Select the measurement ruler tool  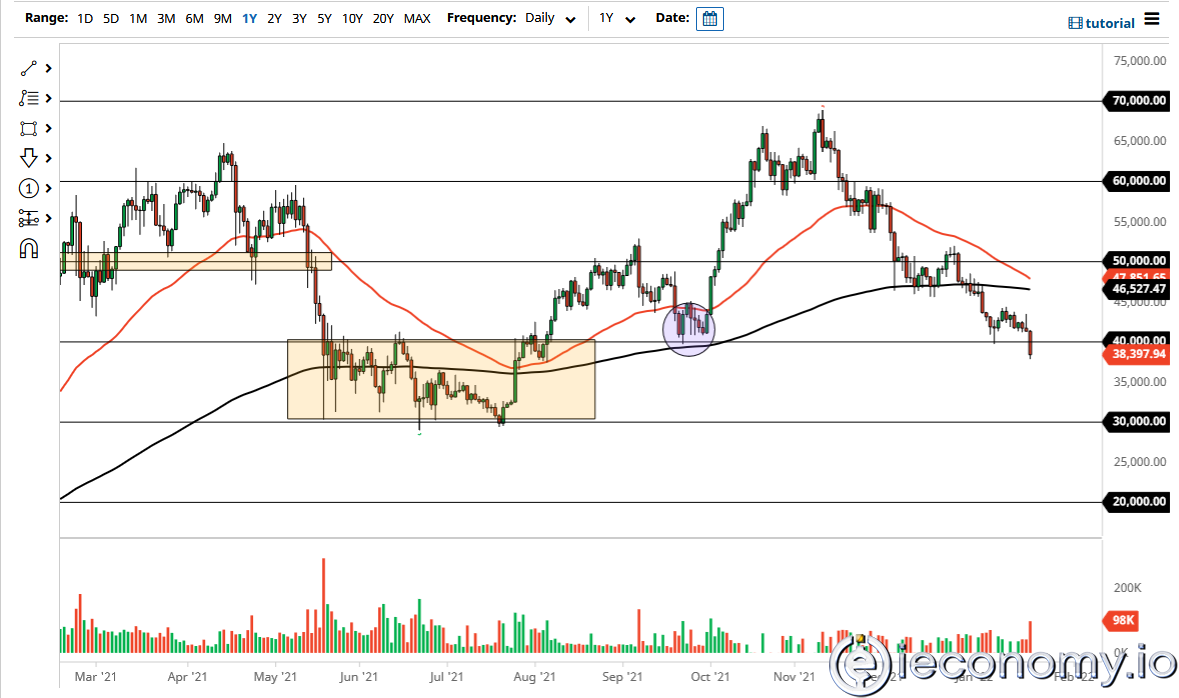pos(27,218)
